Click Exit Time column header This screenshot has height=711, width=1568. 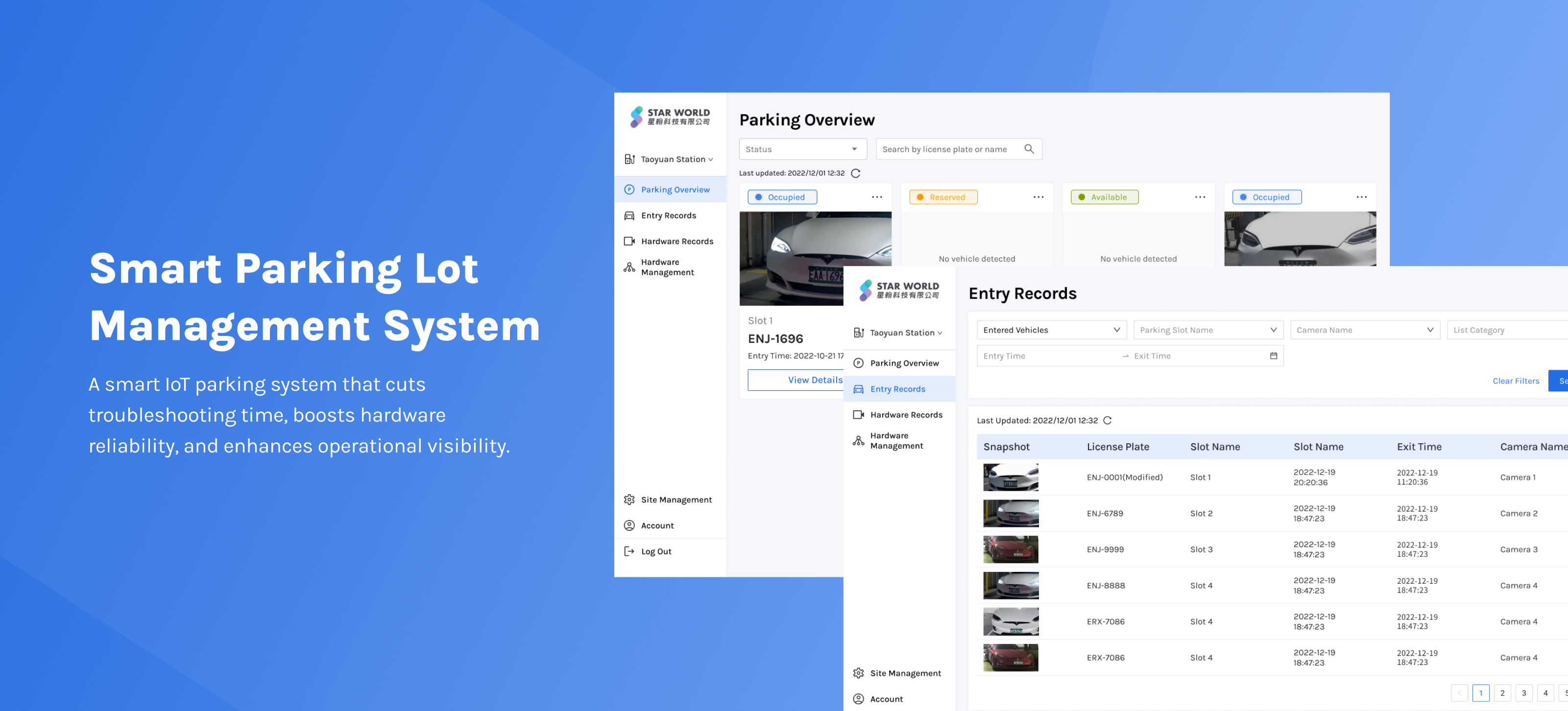click(1419, 446)
